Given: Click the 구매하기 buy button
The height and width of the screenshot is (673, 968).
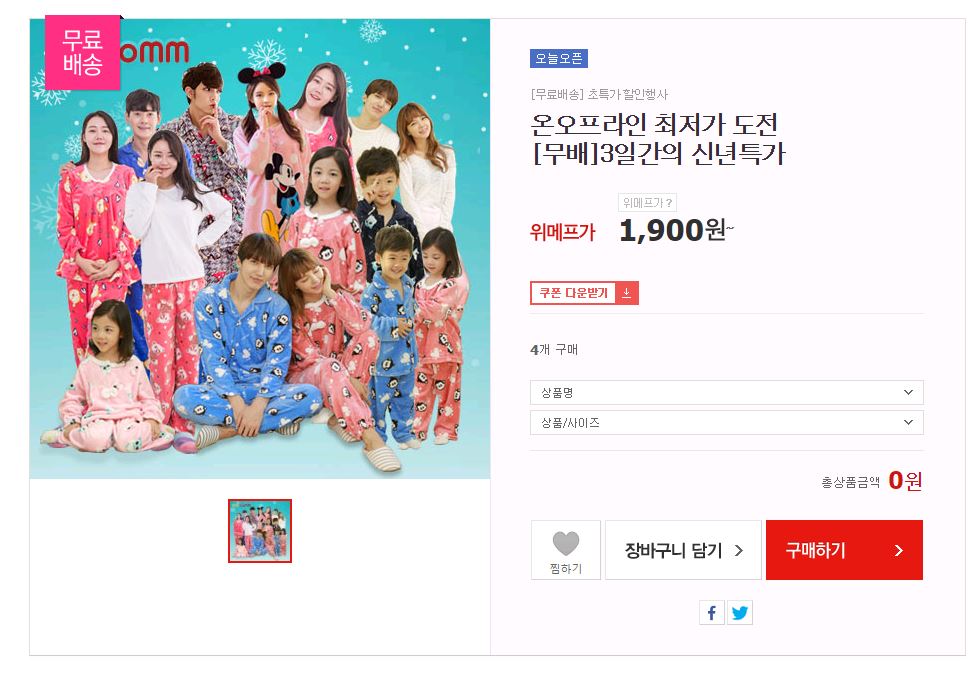Looking at the screenshot, I should pos(844,550).
